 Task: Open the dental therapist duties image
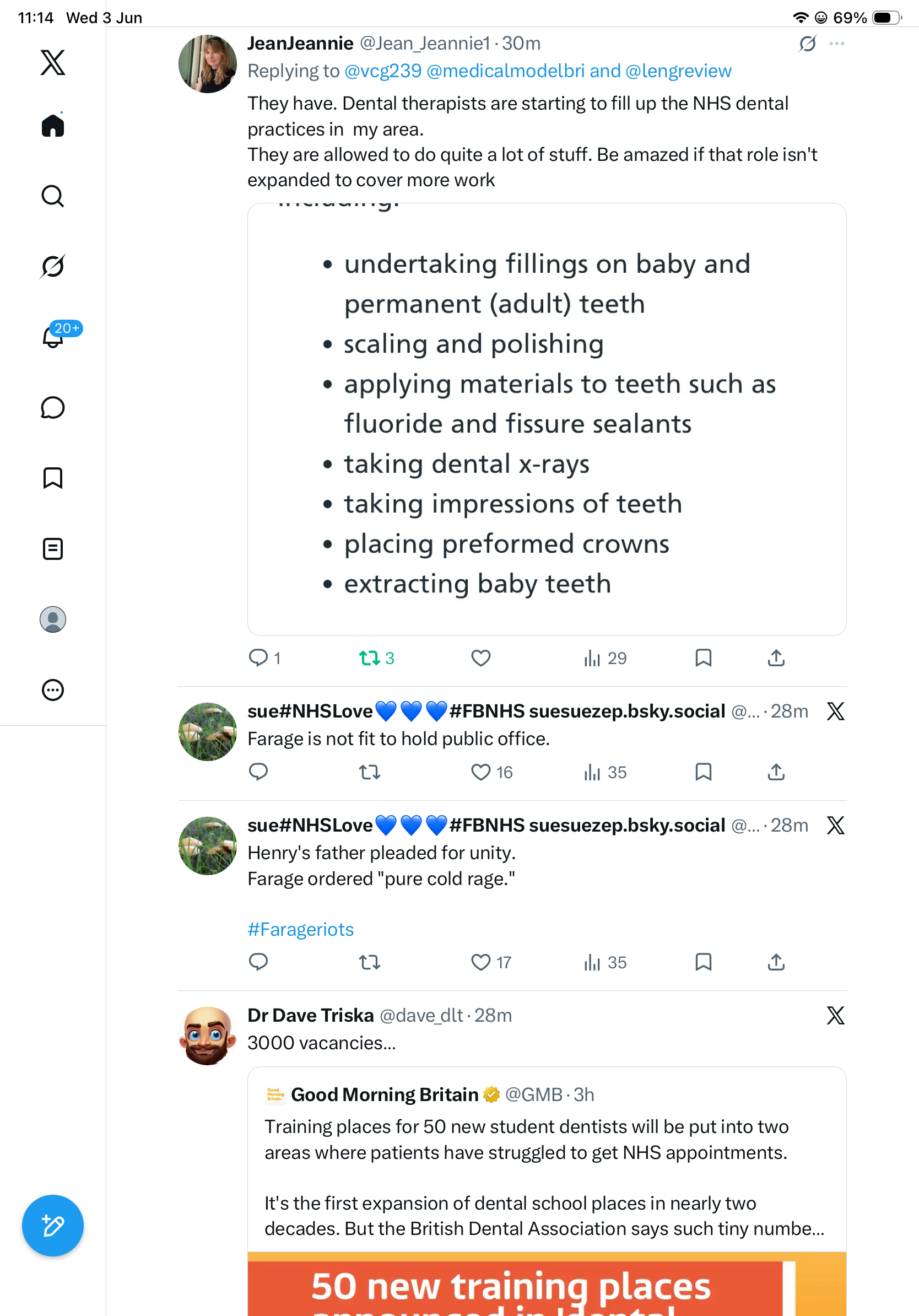click(x=547, y=419)
